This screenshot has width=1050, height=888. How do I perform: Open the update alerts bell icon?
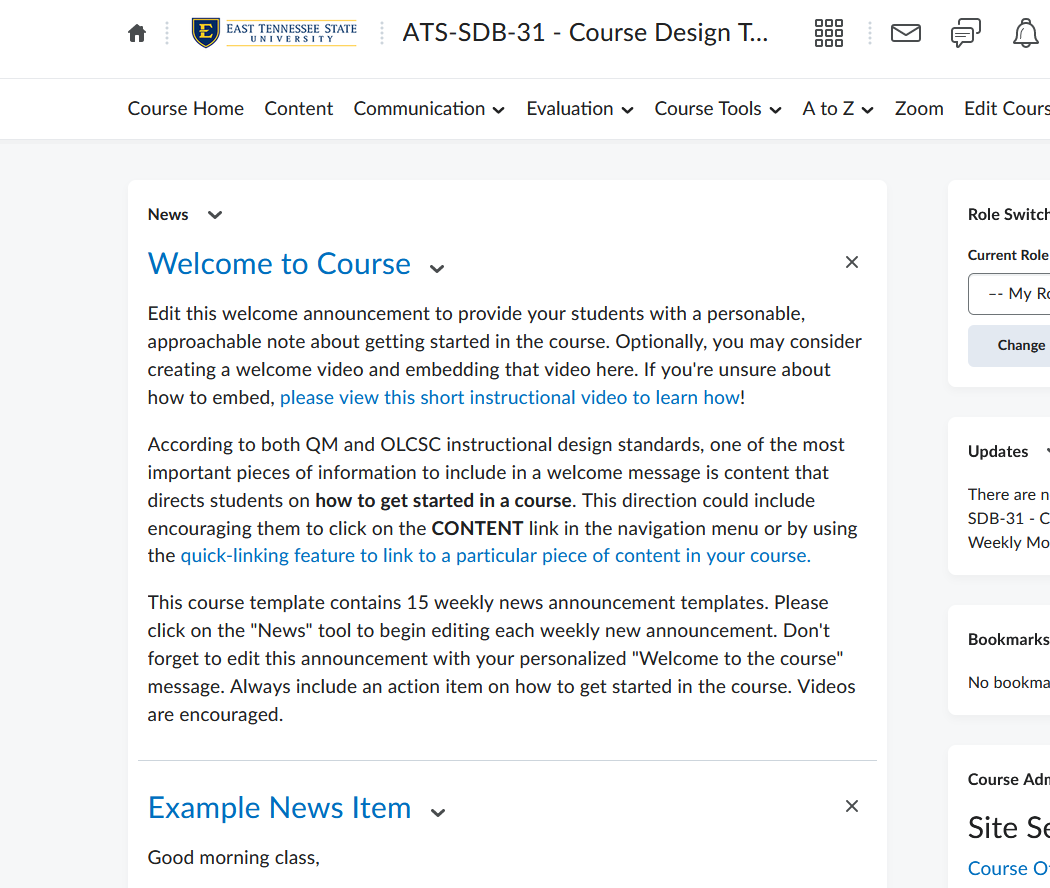1025,33
